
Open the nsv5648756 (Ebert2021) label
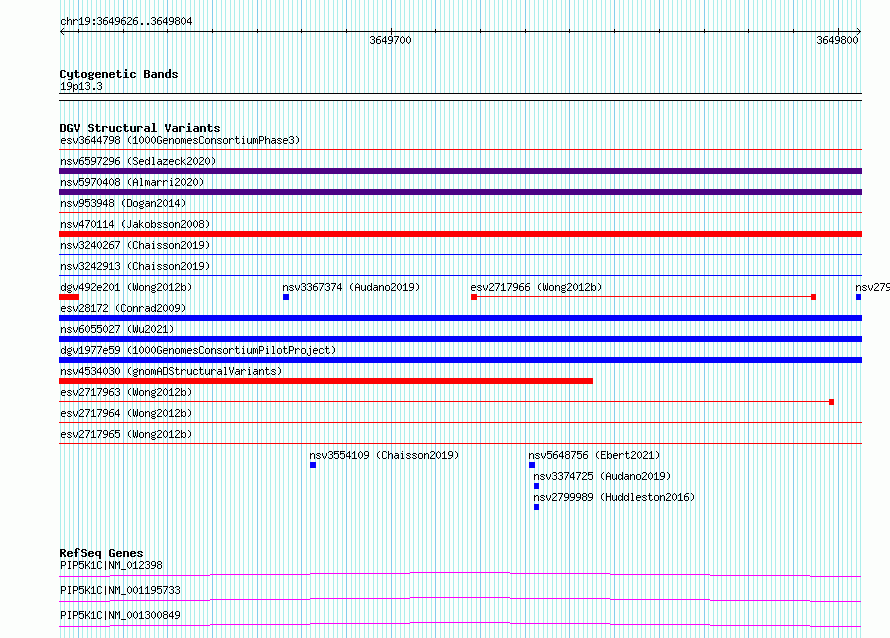594,455
